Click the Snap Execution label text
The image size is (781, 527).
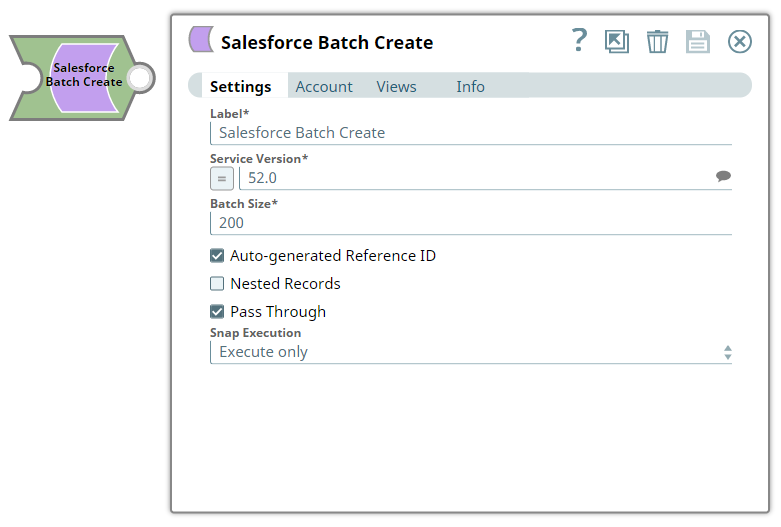[x=256, y=333]
